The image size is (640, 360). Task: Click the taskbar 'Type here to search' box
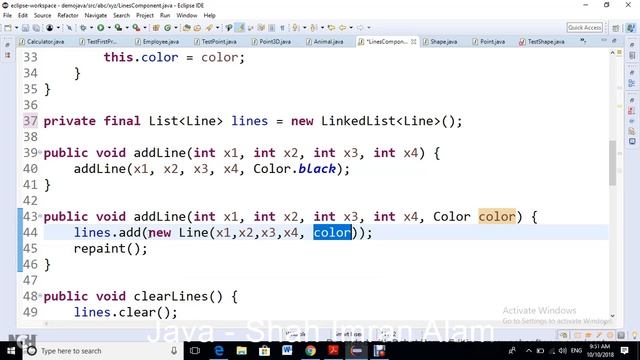click(102, 351)
